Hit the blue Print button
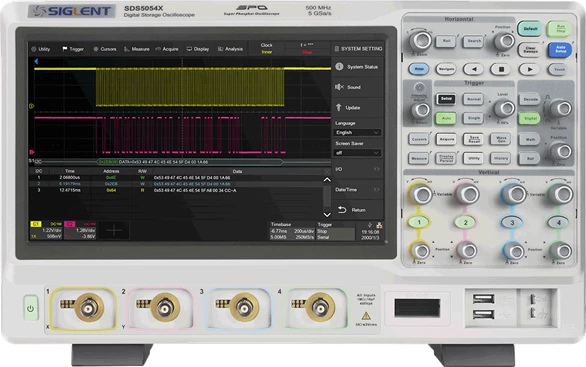586x367 pixels. [x=419, y=69]
